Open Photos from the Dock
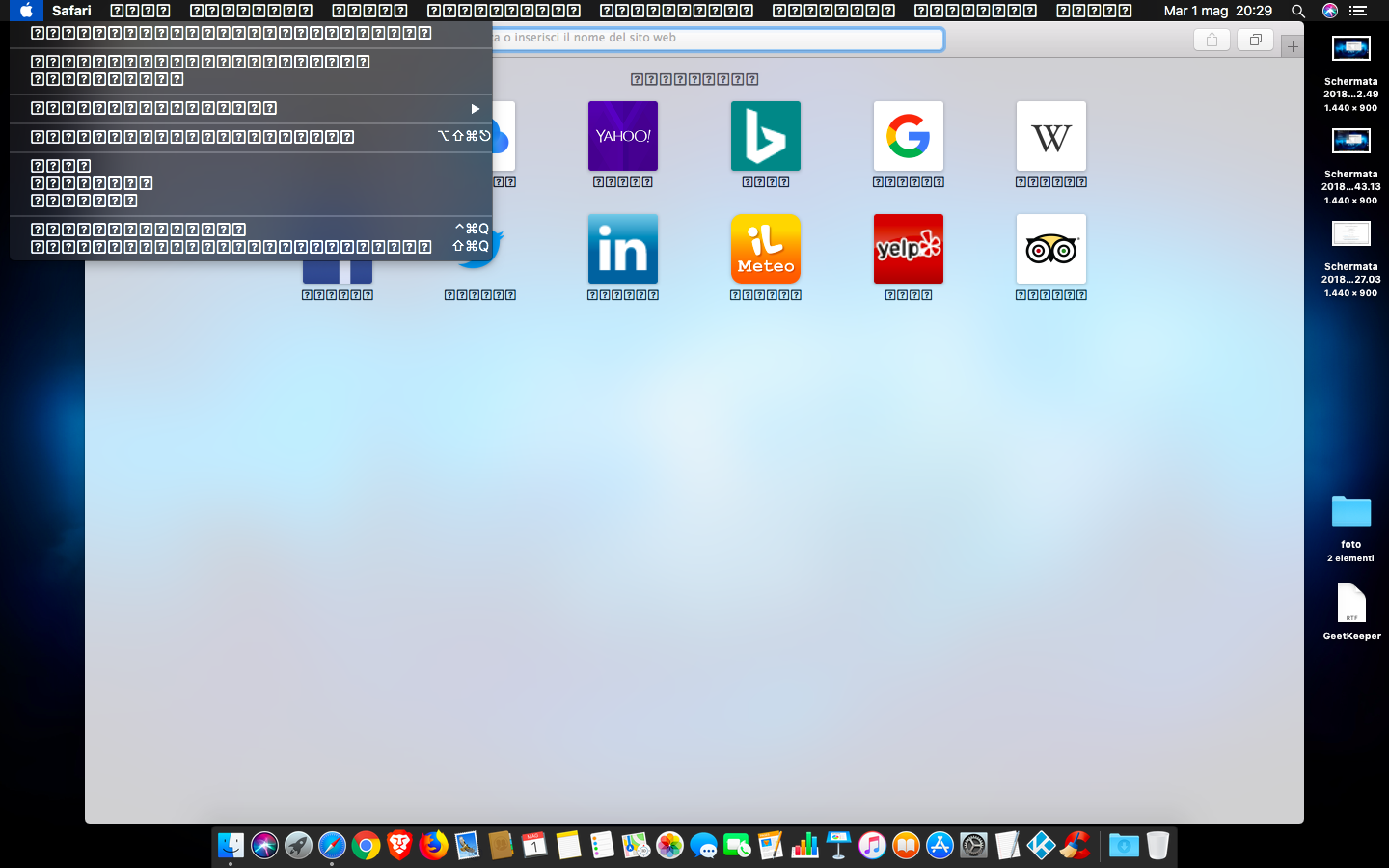The image size is (1389, 868). [x=669, y=846]
